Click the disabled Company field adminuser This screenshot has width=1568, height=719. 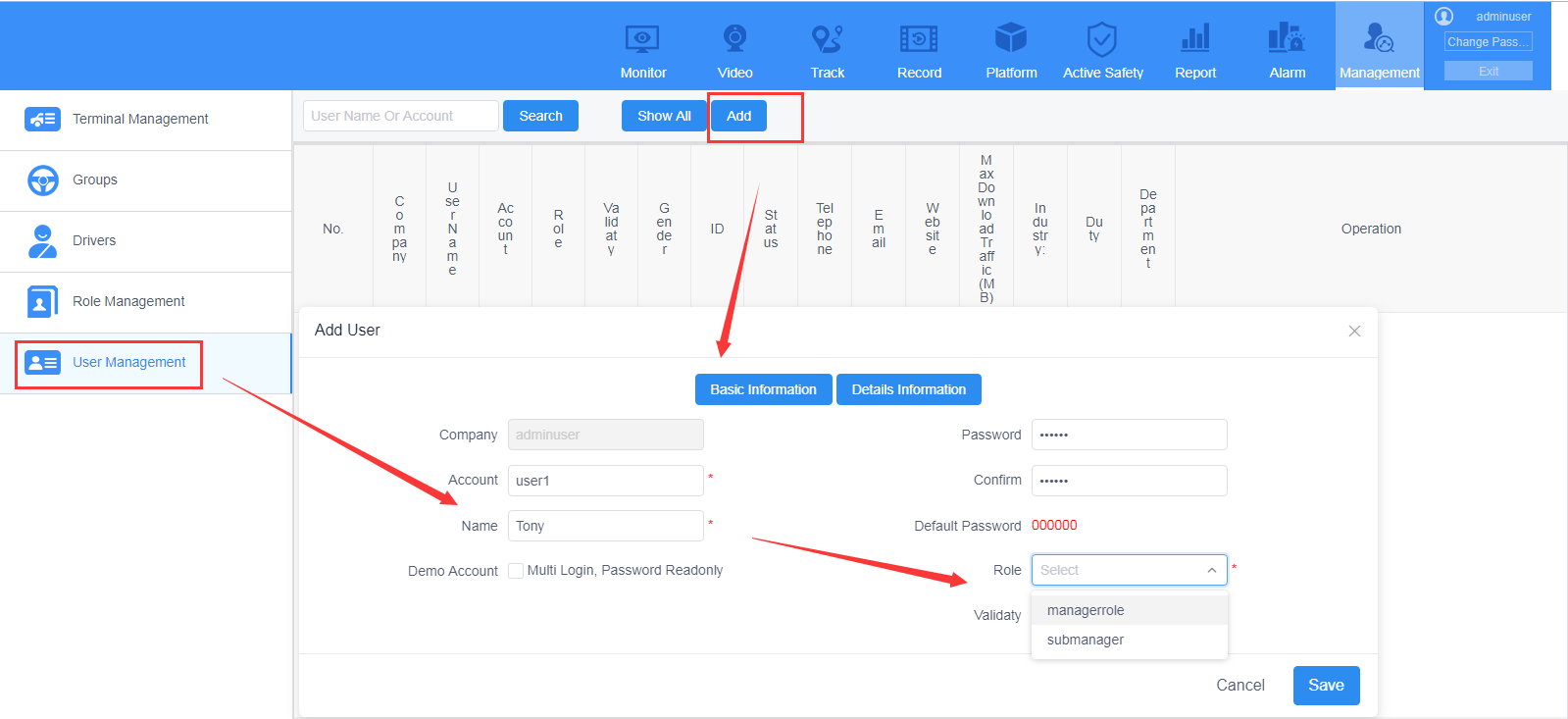606,435
